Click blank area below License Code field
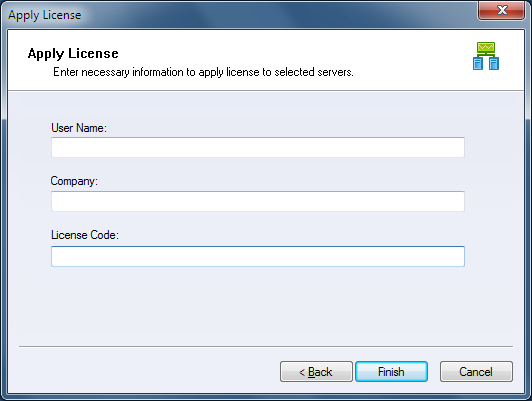 258,305
